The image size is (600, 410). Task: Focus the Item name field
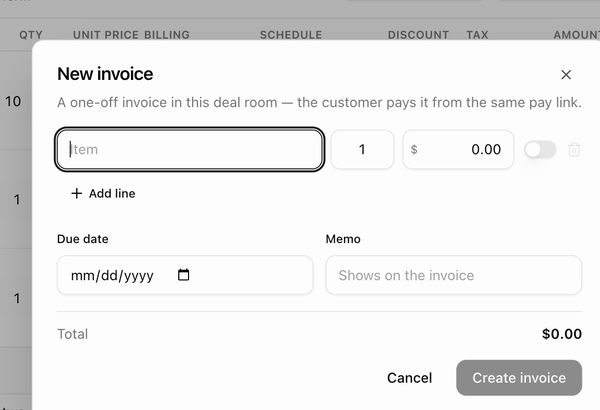click(190, 149)
